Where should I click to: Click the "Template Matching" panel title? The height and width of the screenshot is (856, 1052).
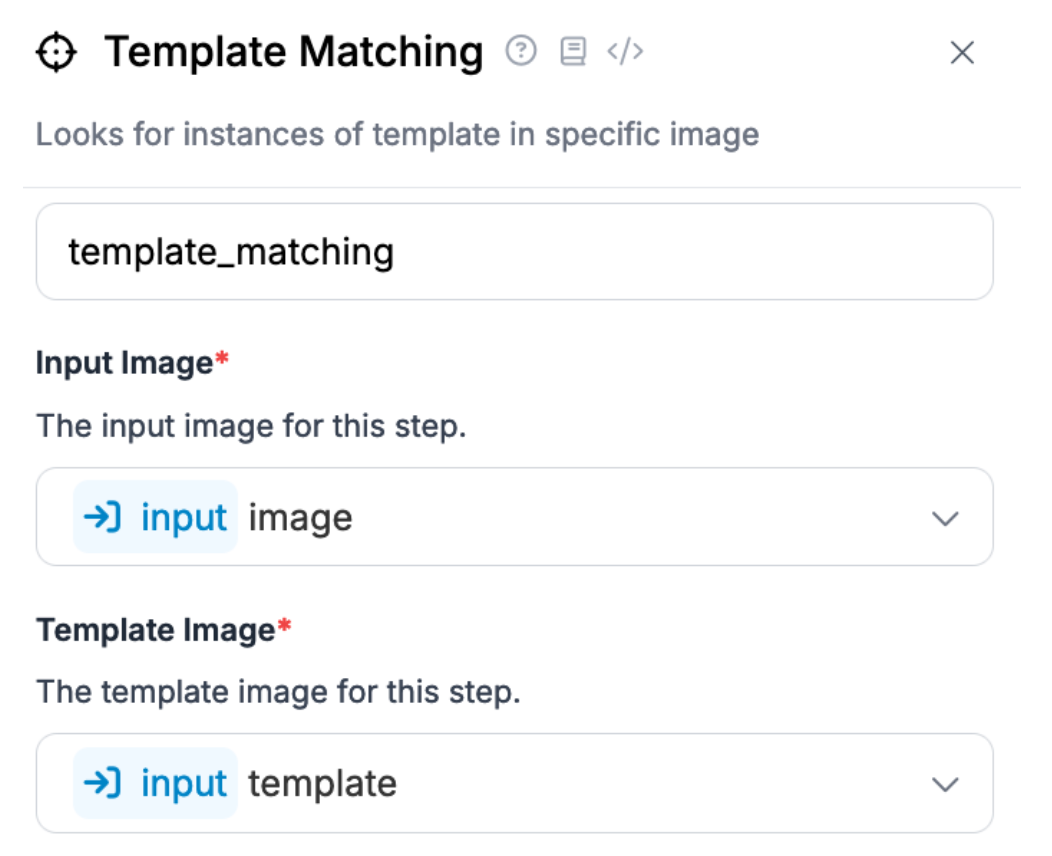293,52
